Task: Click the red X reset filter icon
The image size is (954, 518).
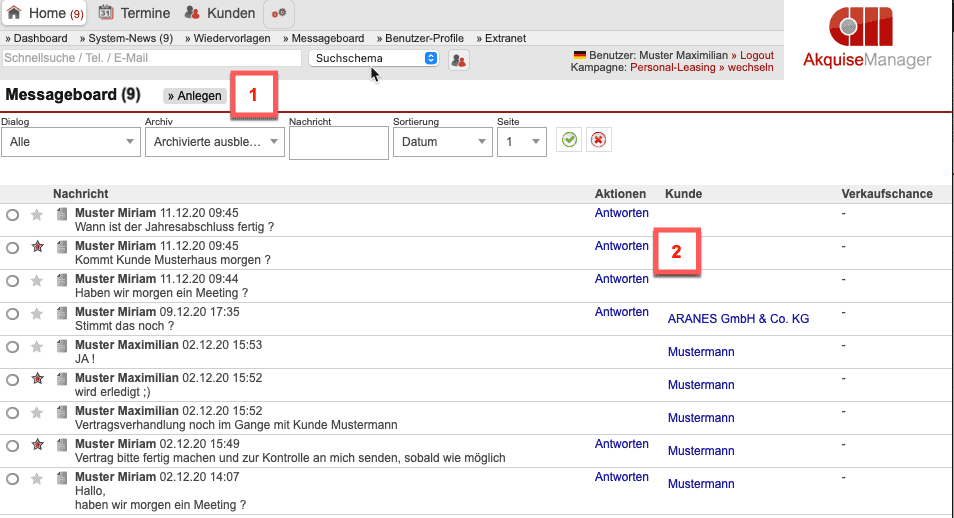Action: (x=598, y=141)
